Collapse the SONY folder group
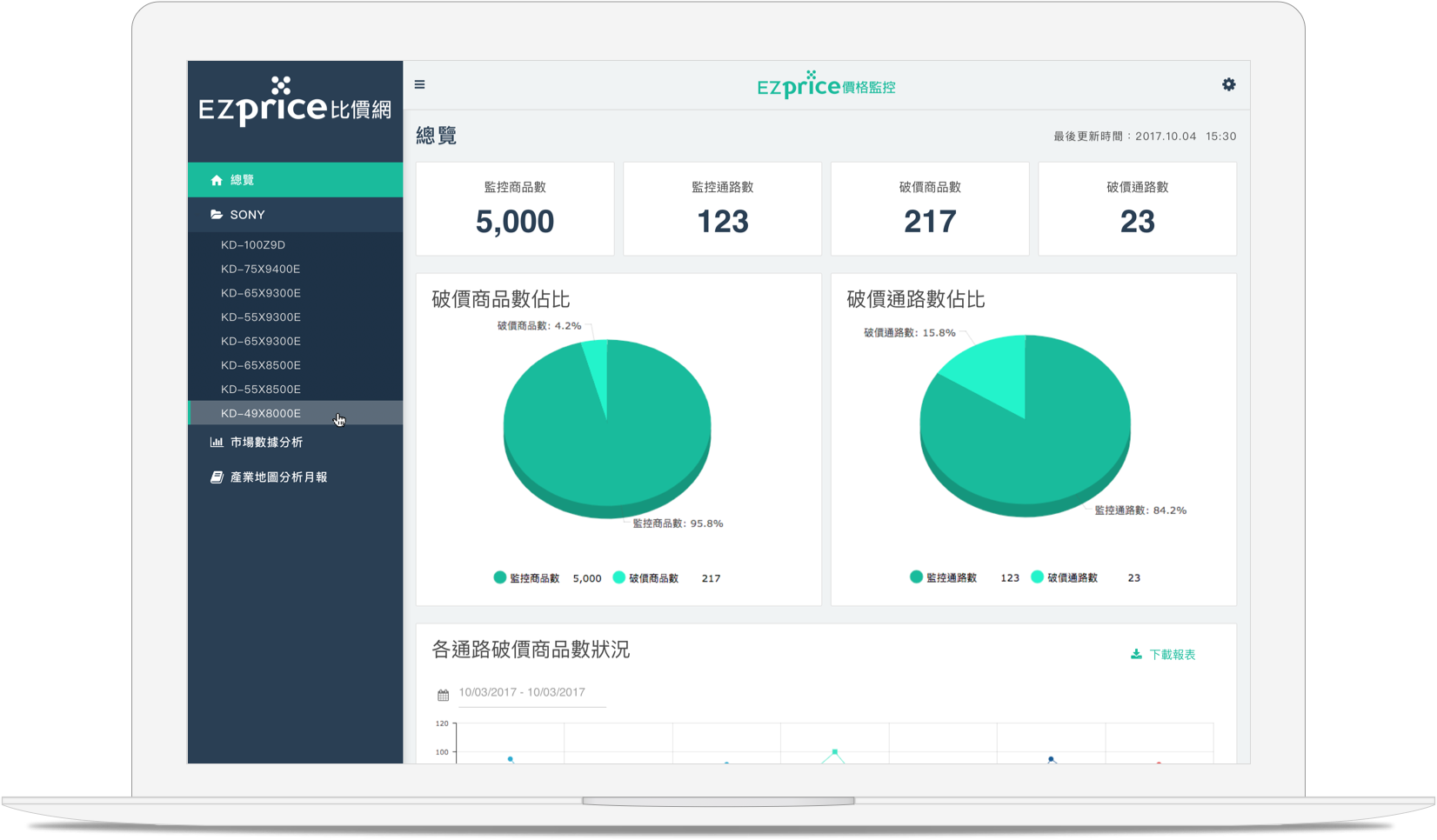The width and height of the screenshot is (1437, 840). point(296,215)
